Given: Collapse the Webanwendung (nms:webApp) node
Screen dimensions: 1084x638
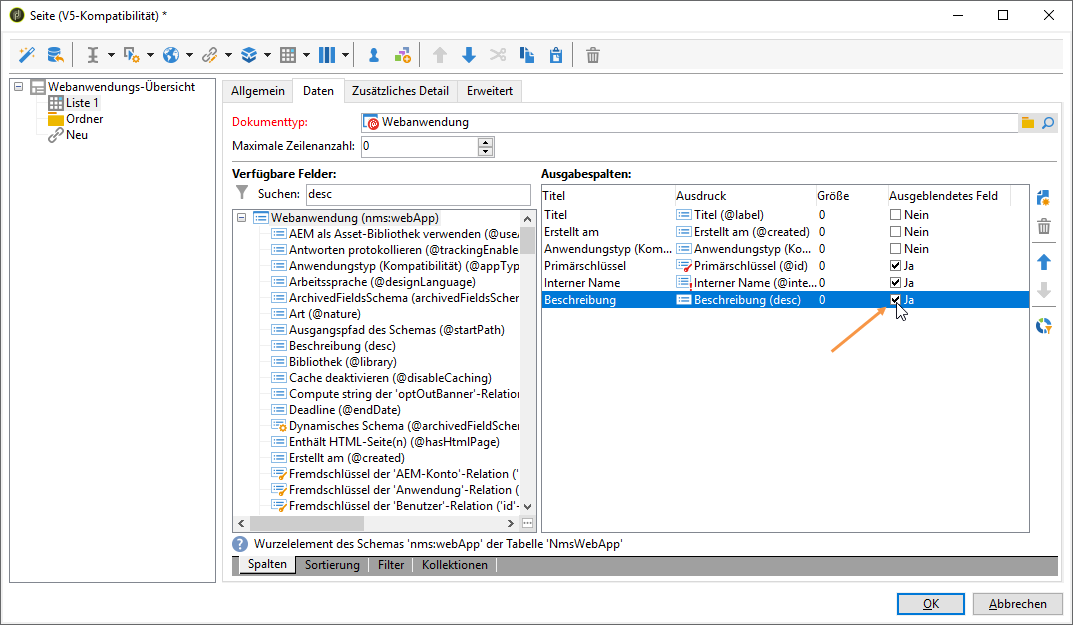Looking at the screenshot, I should pyautogui.click(x=241, y=218).
